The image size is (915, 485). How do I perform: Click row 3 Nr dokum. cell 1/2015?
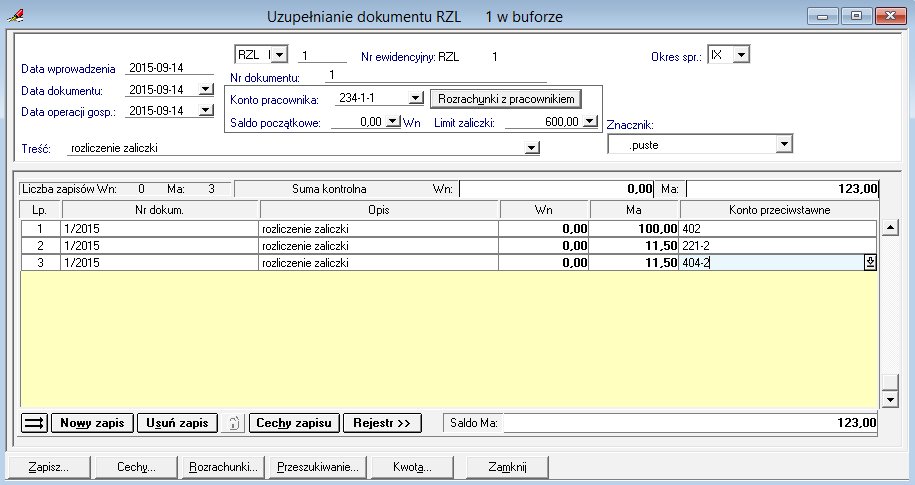pos(160,263)
